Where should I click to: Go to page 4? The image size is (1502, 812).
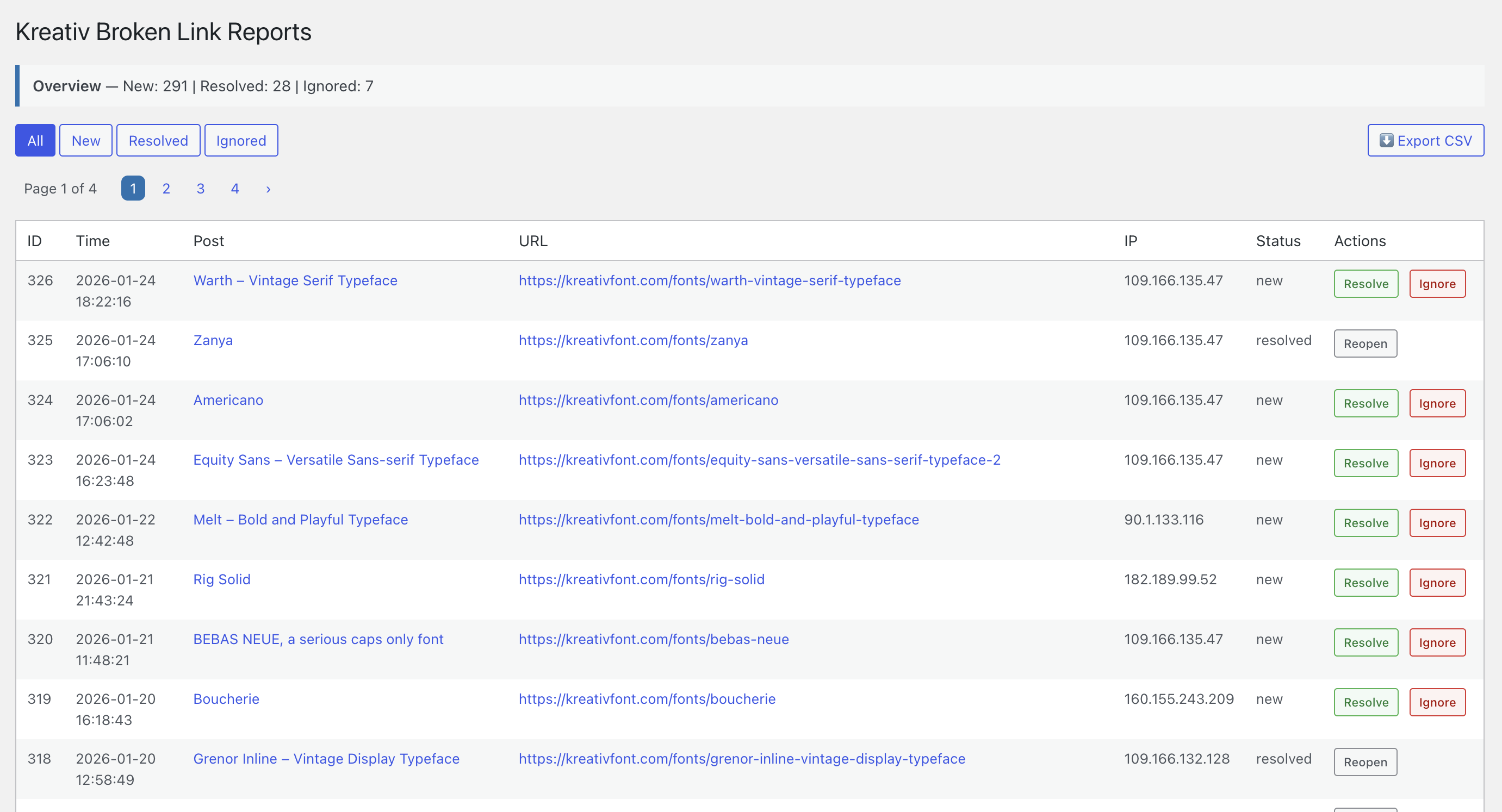[235, 188]
